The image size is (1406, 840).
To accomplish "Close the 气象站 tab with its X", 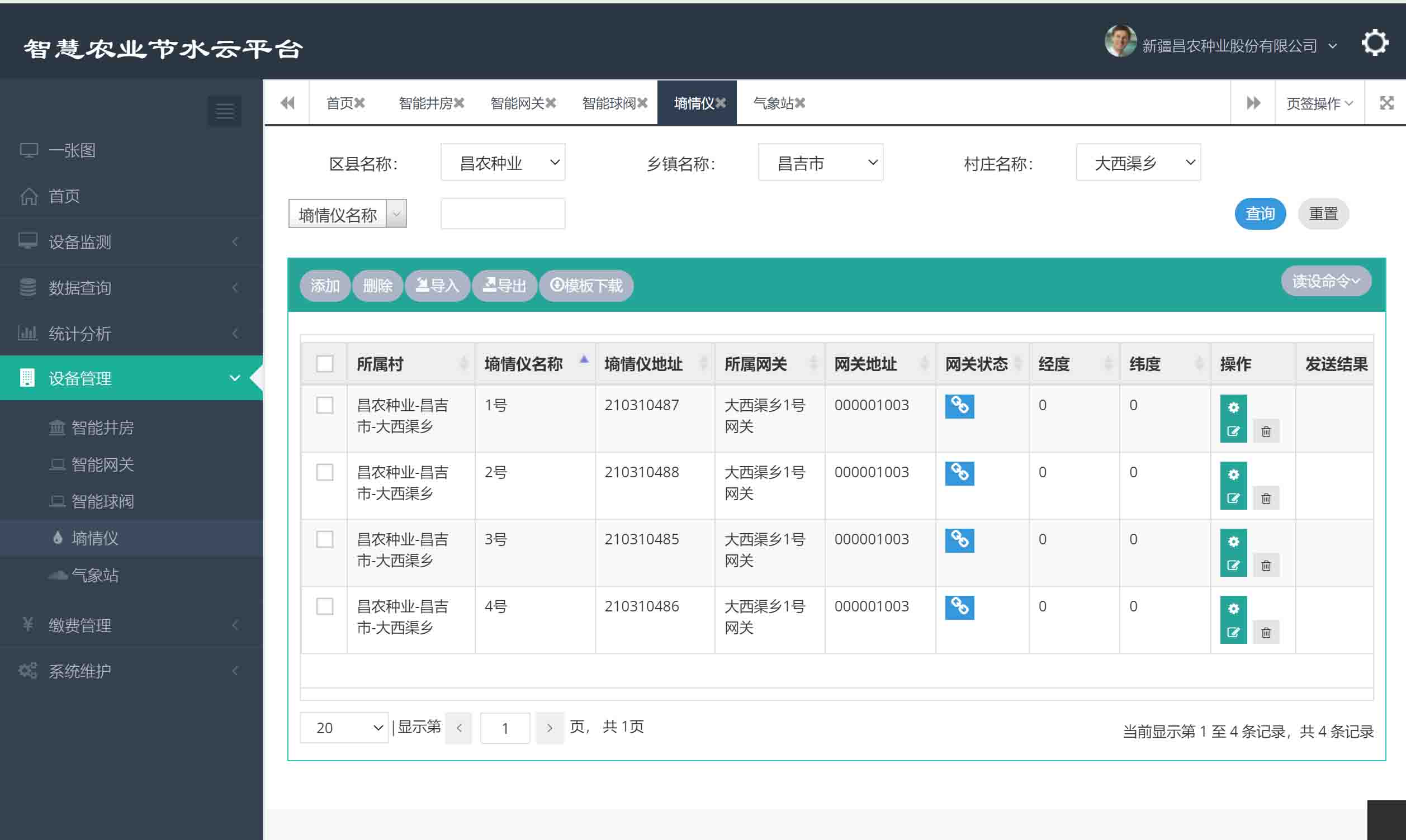I will tap(800, 103).
